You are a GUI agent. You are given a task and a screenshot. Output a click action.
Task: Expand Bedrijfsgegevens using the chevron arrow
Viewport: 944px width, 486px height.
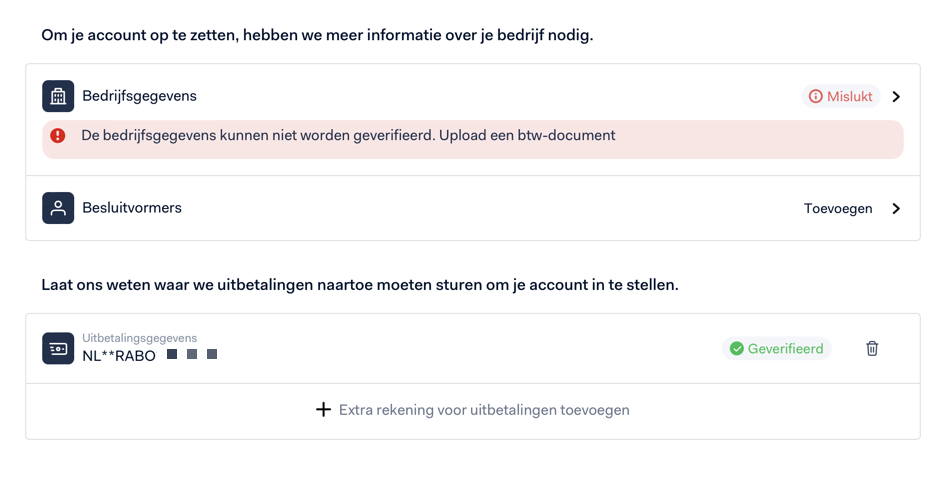[x=896, y=96]
